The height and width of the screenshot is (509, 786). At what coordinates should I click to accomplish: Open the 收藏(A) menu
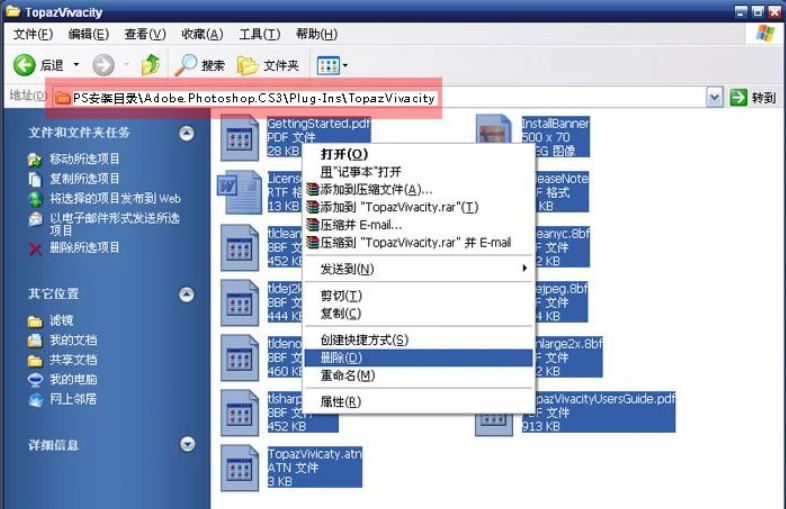click(202, 34)
